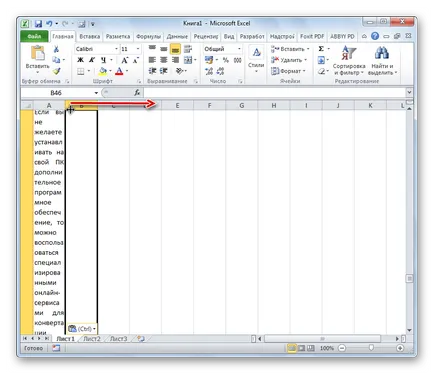Click the Increase decimal icon
This screenshot has height=374, width=434.
click(x=209, y=71)
